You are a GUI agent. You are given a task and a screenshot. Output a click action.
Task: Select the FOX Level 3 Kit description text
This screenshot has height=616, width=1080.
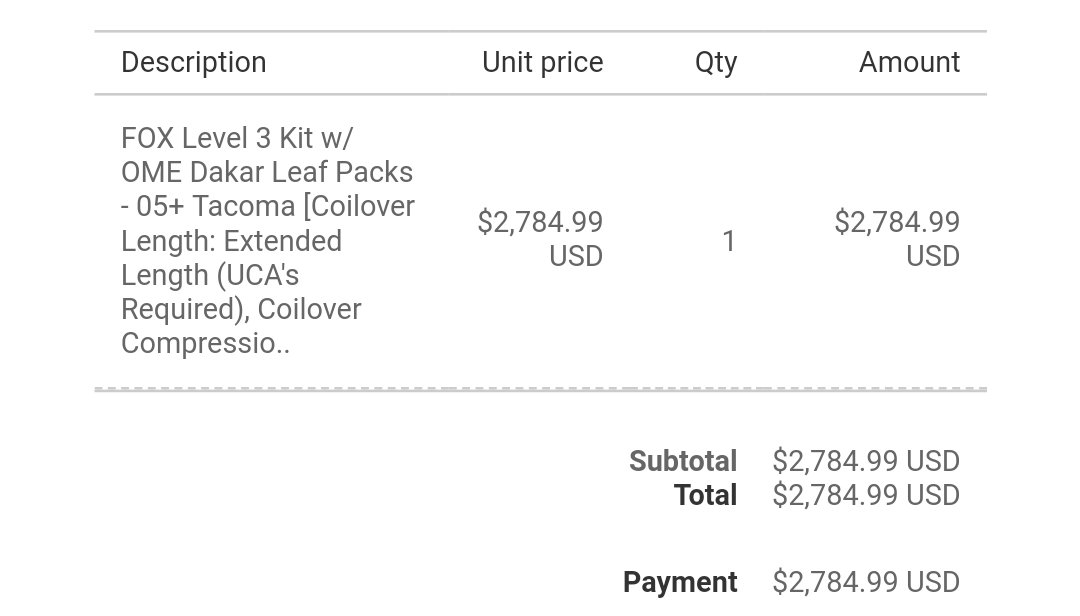(x=268, y=240)
